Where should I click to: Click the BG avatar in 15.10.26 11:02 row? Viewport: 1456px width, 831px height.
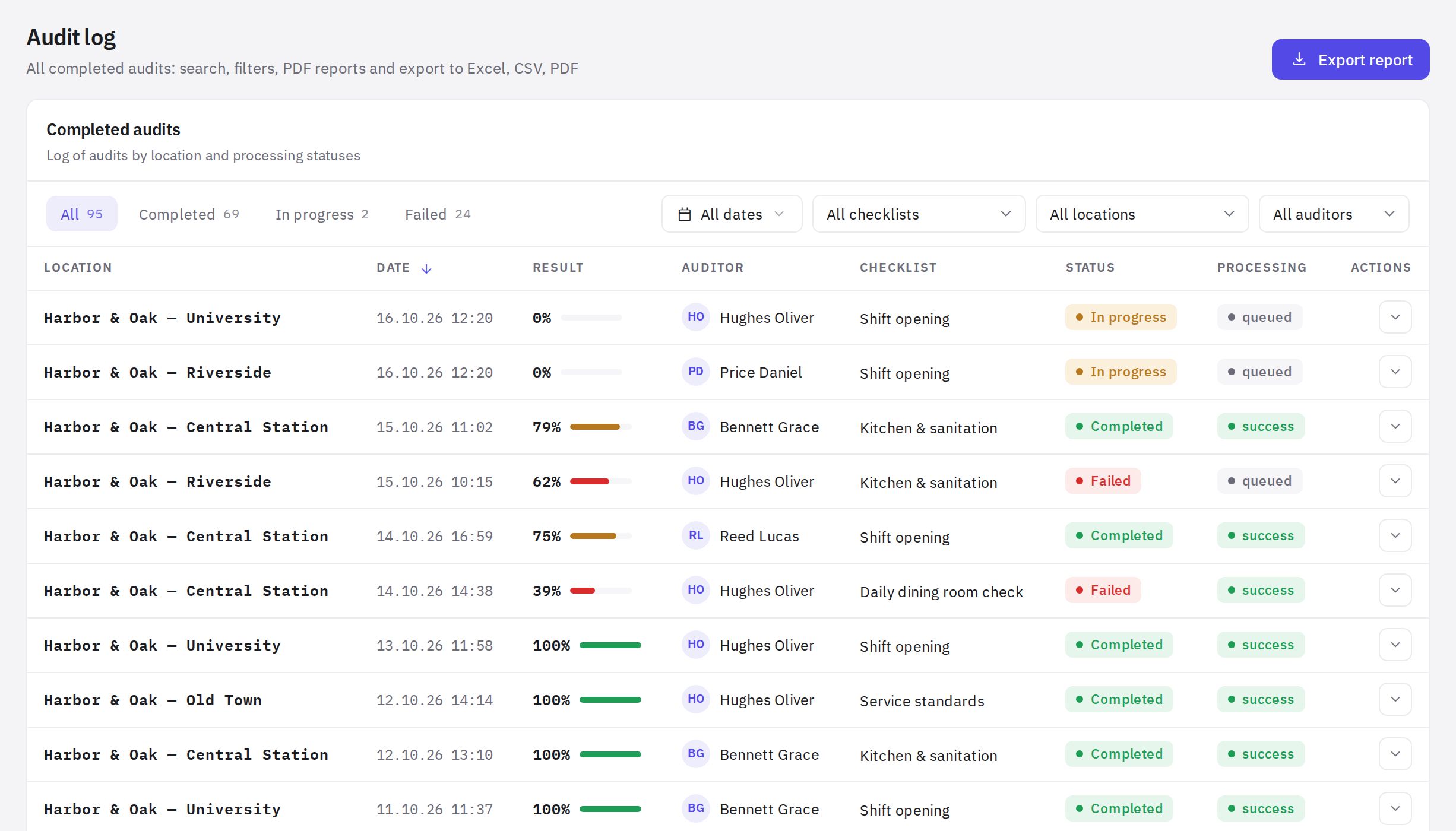coord(696,426)
